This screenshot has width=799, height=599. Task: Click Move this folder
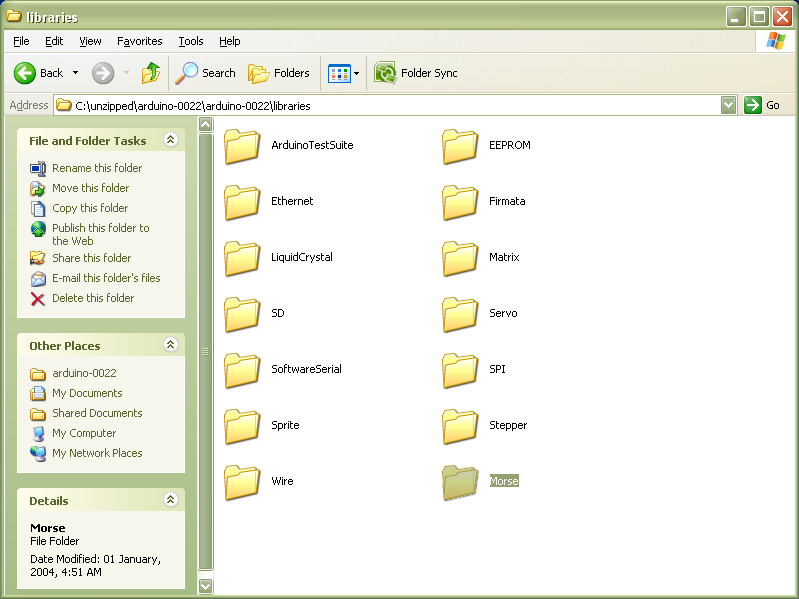pos(91,188)
